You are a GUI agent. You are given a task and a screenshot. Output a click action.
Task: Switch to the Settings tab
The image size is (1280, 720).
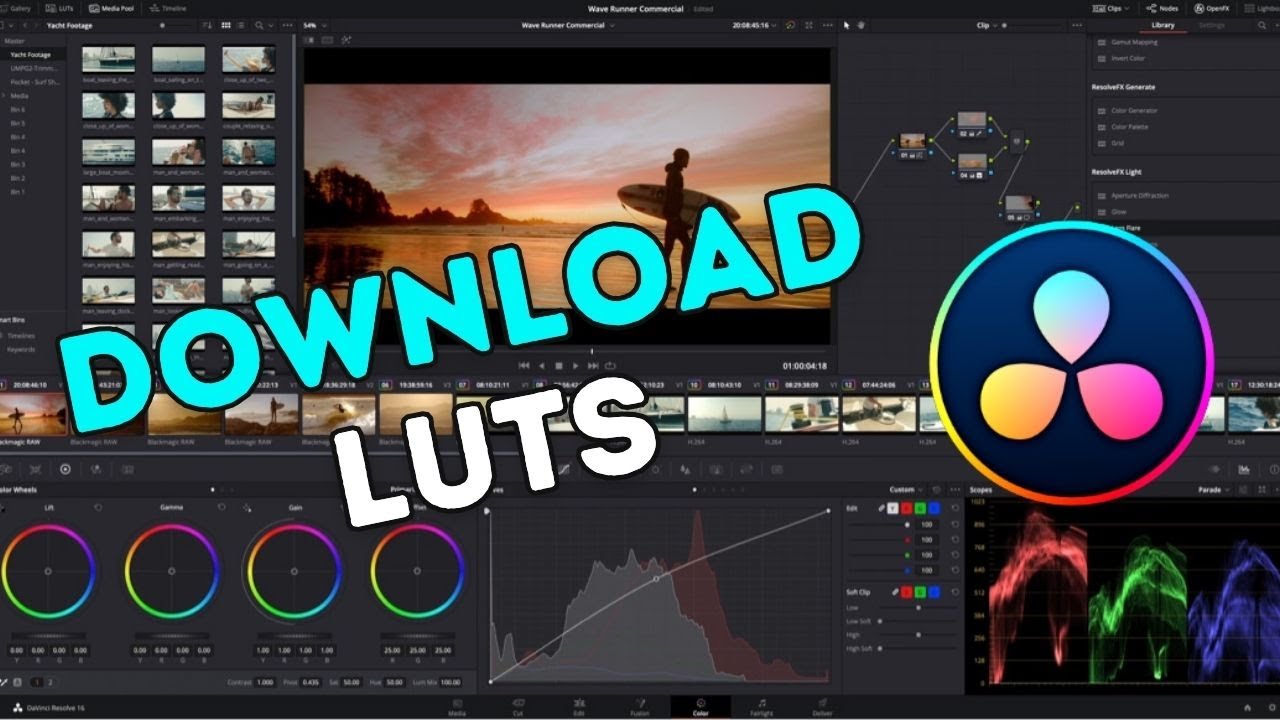[x=1211, y=25]
